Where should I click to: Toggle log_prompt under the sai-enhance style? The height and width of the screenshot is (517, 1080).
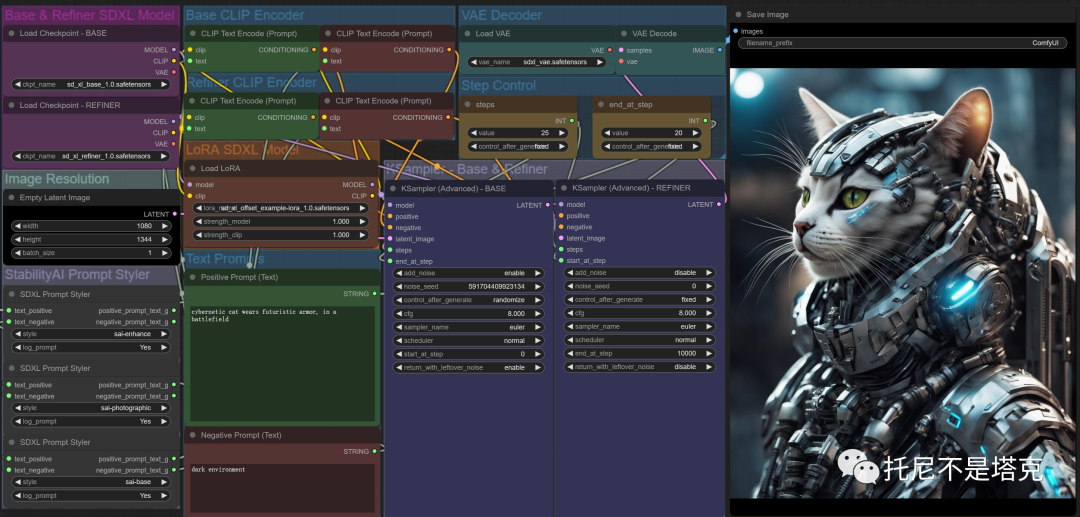91,347
